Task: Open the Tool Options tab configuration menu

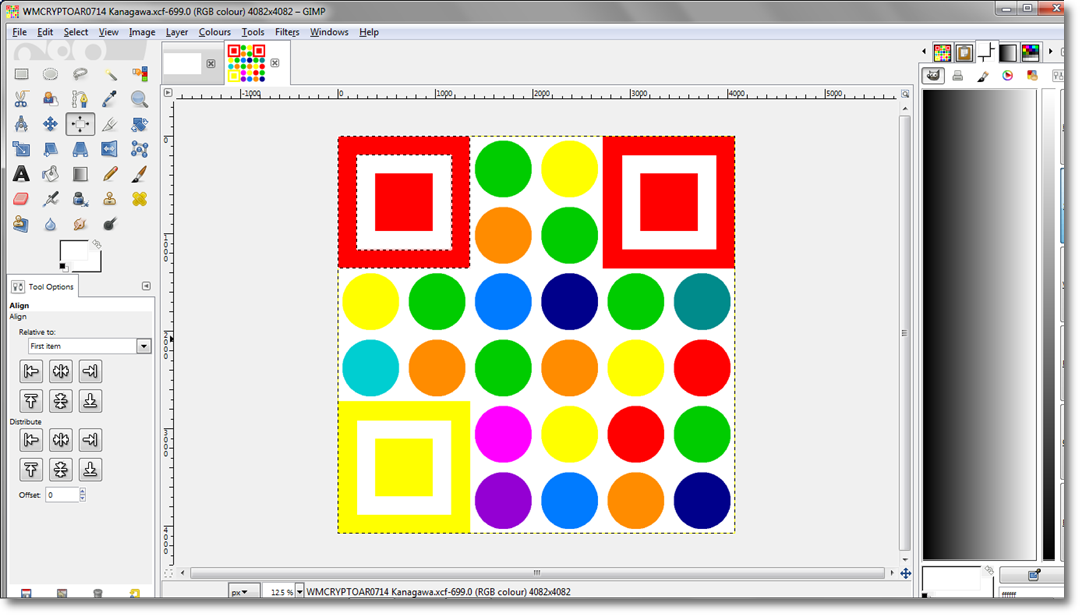Action: (146, 286)
